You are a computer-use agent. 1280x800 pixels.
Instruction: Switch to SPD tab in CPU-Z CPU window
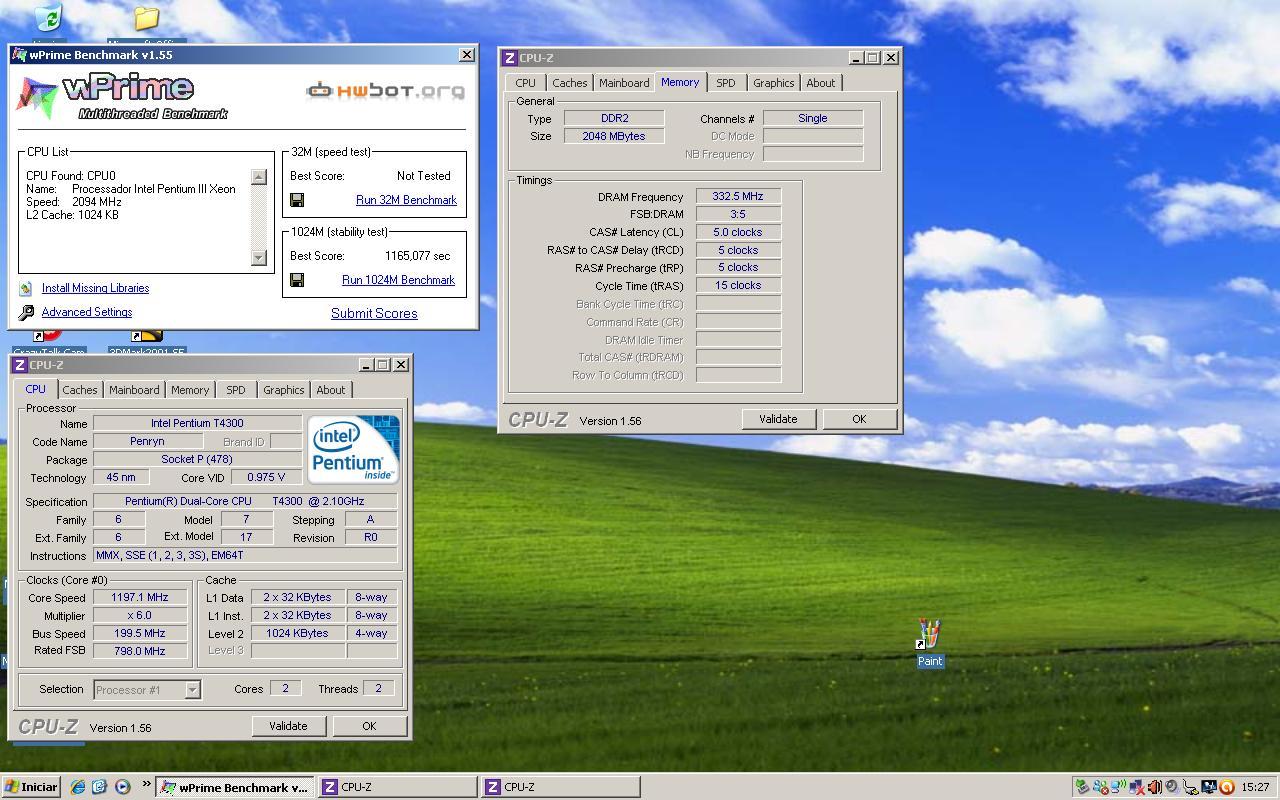click(235, 390)
